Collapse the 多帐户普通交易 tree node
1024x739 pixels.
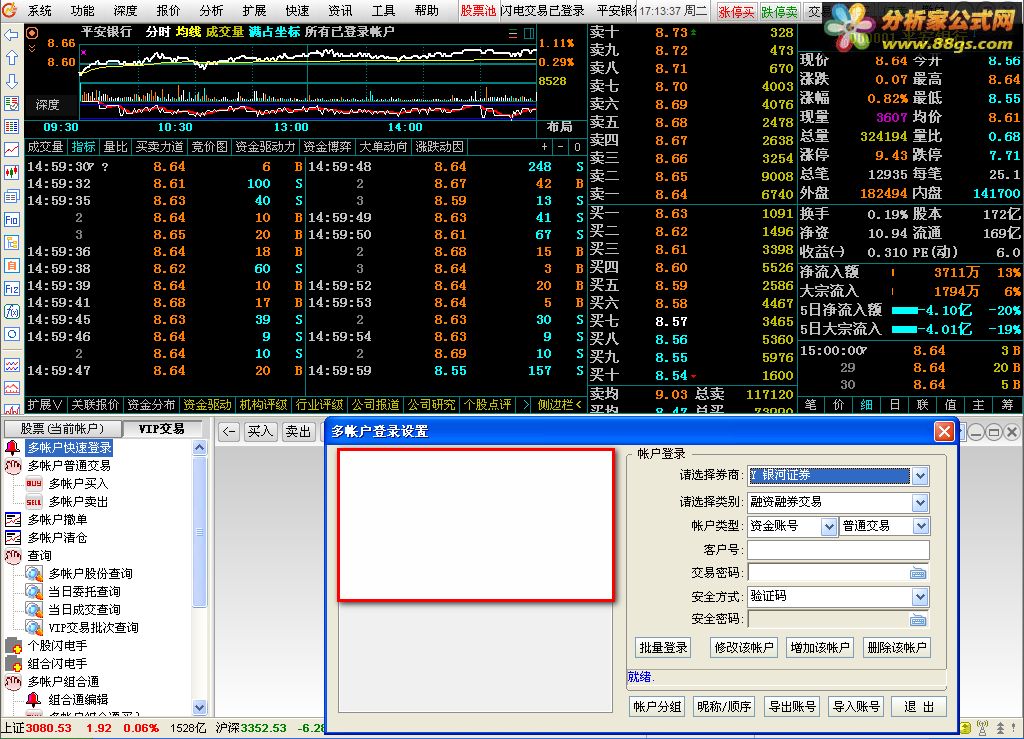tap(13, 465)
